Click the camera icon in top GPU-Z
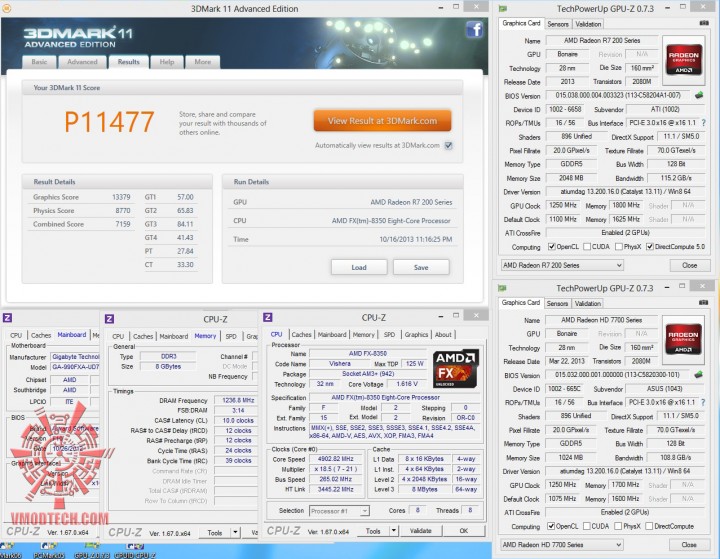 click(x=703, y=23)
